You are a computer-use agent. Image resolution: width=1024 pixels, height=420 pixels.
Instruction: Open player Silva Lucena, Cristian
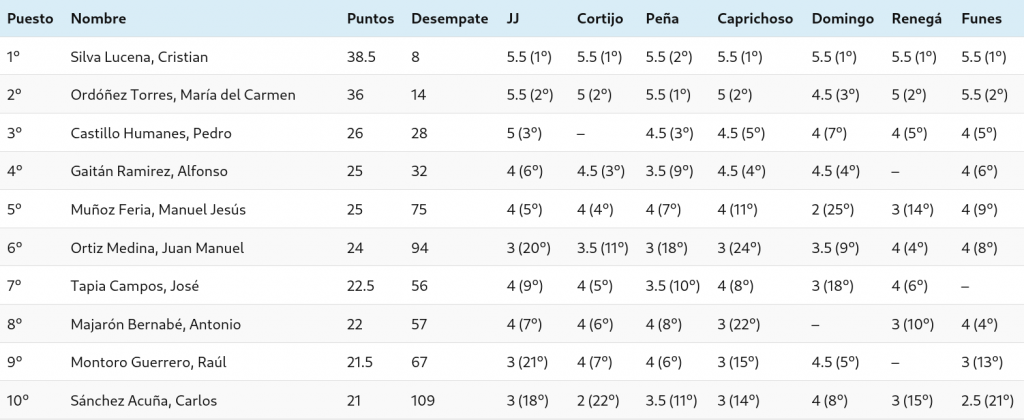[x=139, y=57]
